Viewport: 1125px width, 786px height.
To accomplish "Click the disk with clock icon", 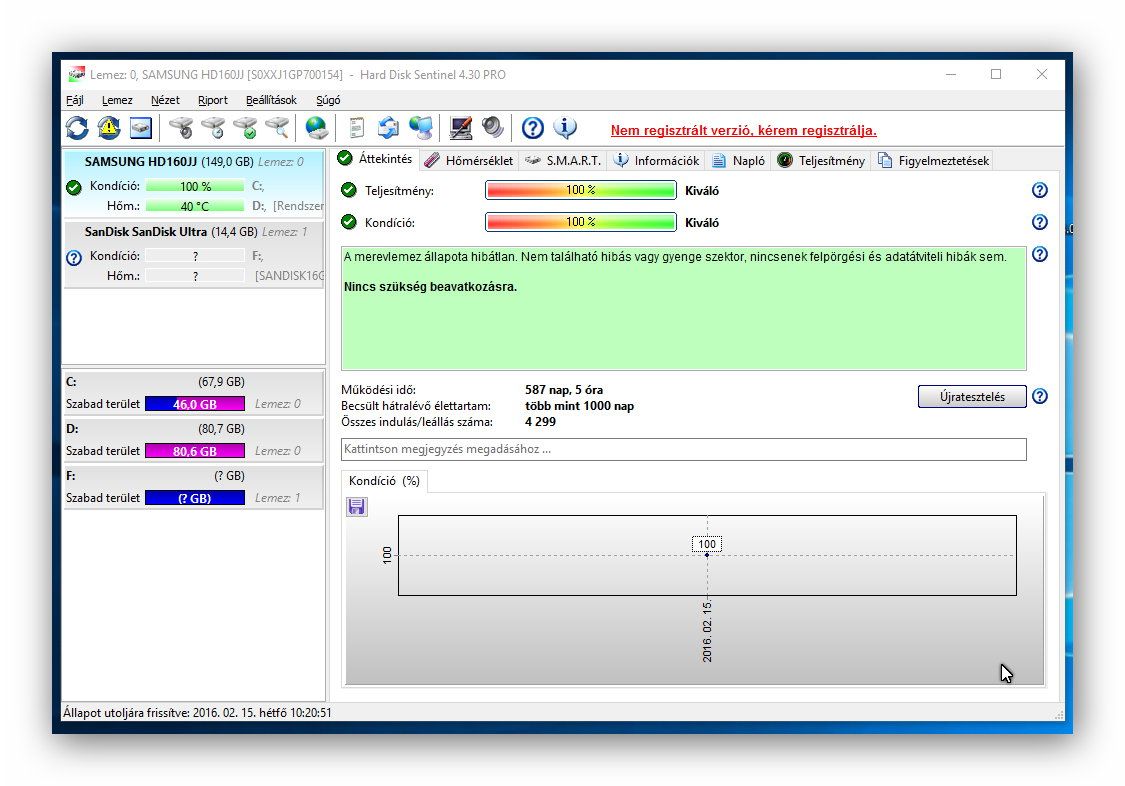I will (213, 128).
